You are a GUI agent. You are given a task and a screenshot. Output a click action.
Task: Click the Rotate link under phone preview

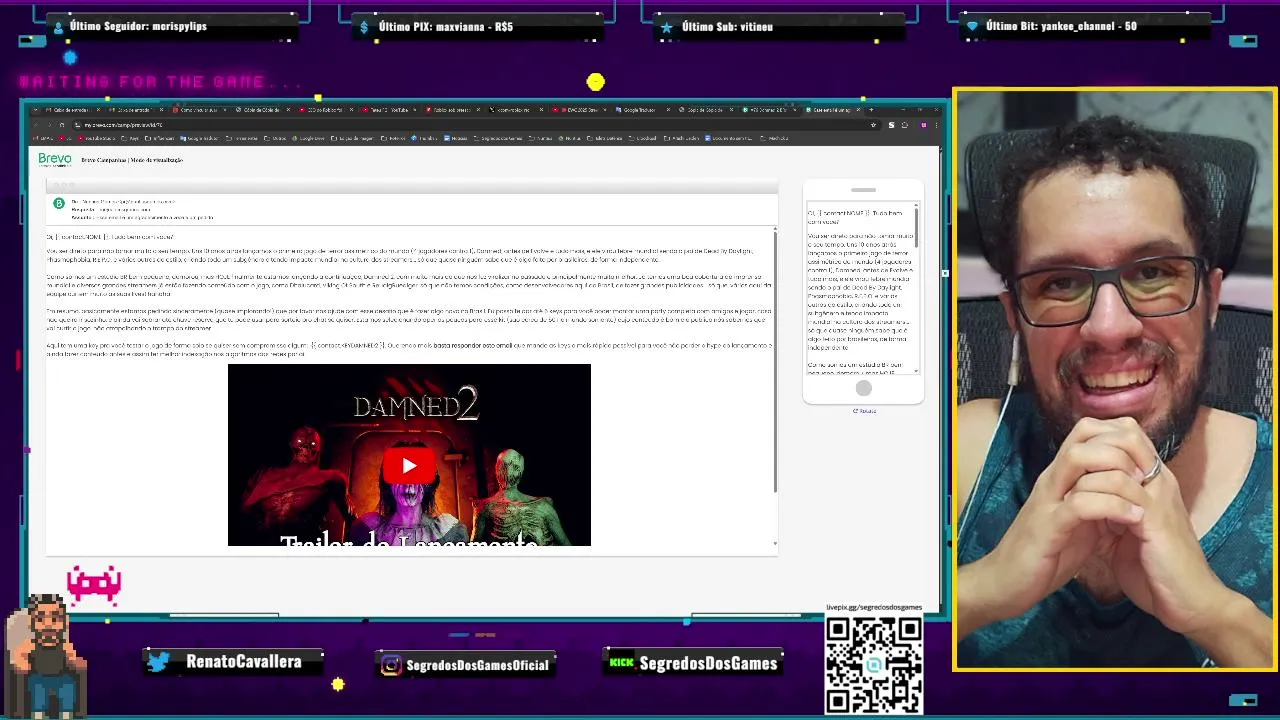pyautogui.click(x=865, y=411)
